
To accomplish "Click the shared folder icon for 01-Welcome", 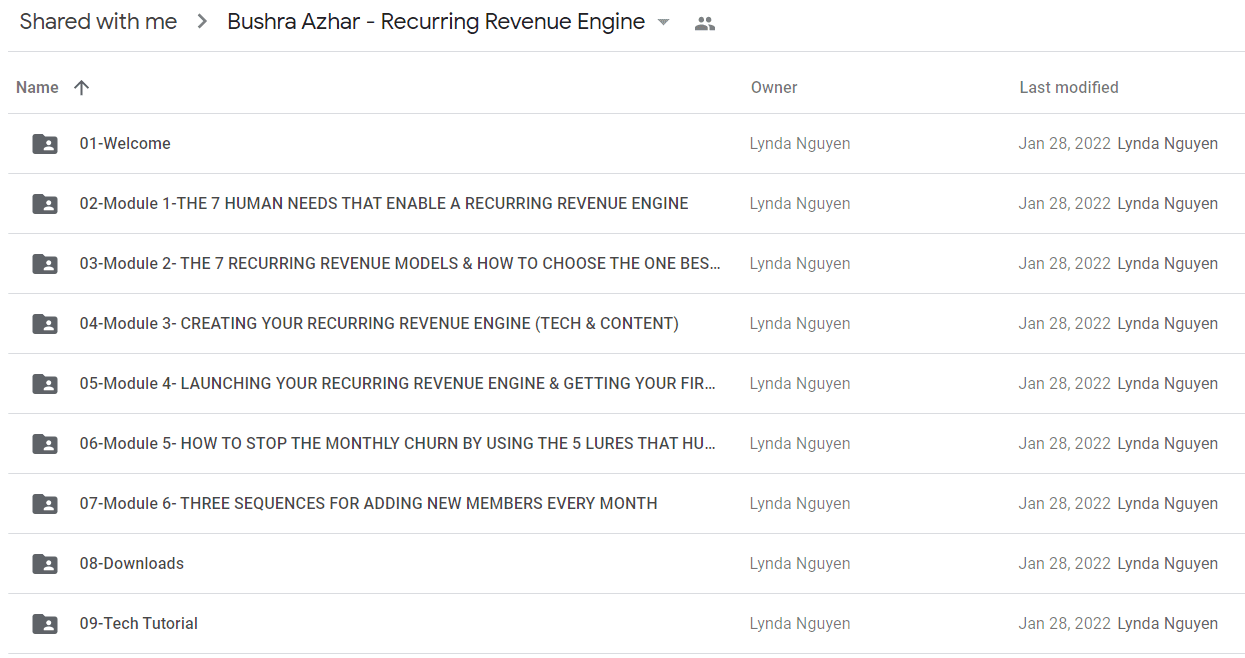I will (45, 144).
